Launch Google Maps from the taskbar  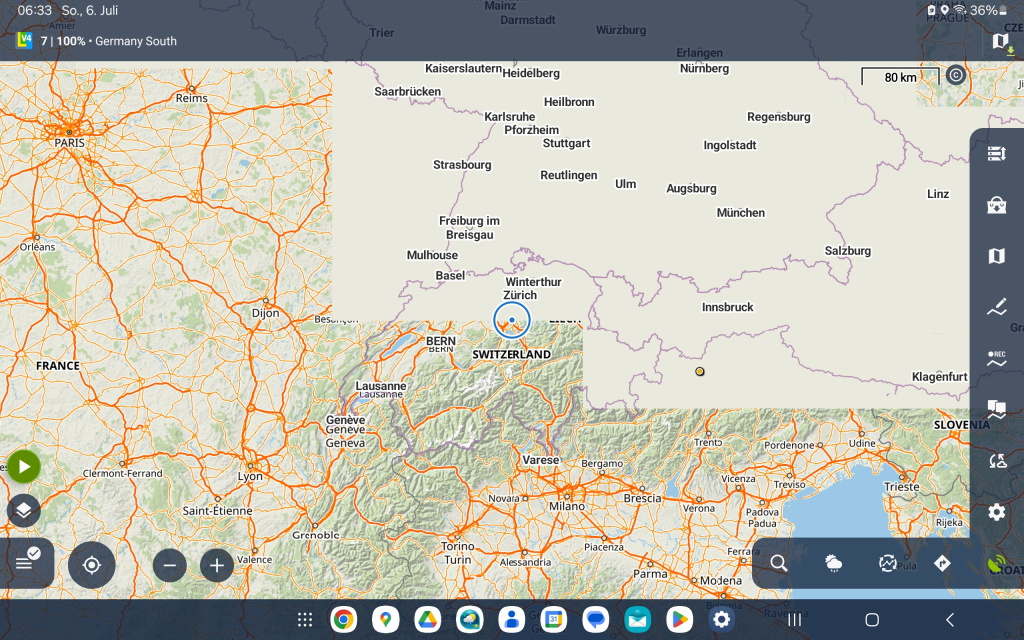point(385,620)
